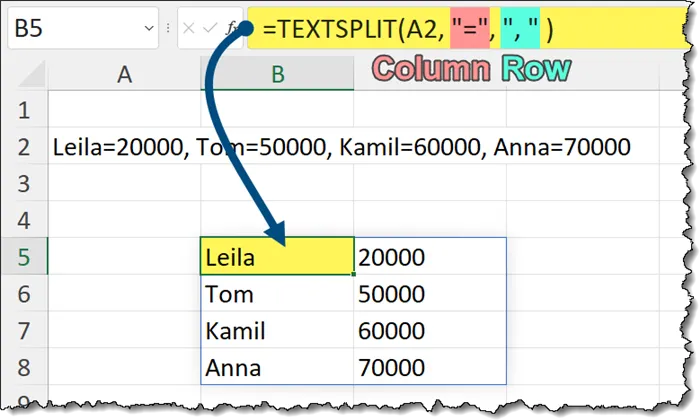Click the cell containing Anna
Screen dimensions: 700x420
click(277, 367)
